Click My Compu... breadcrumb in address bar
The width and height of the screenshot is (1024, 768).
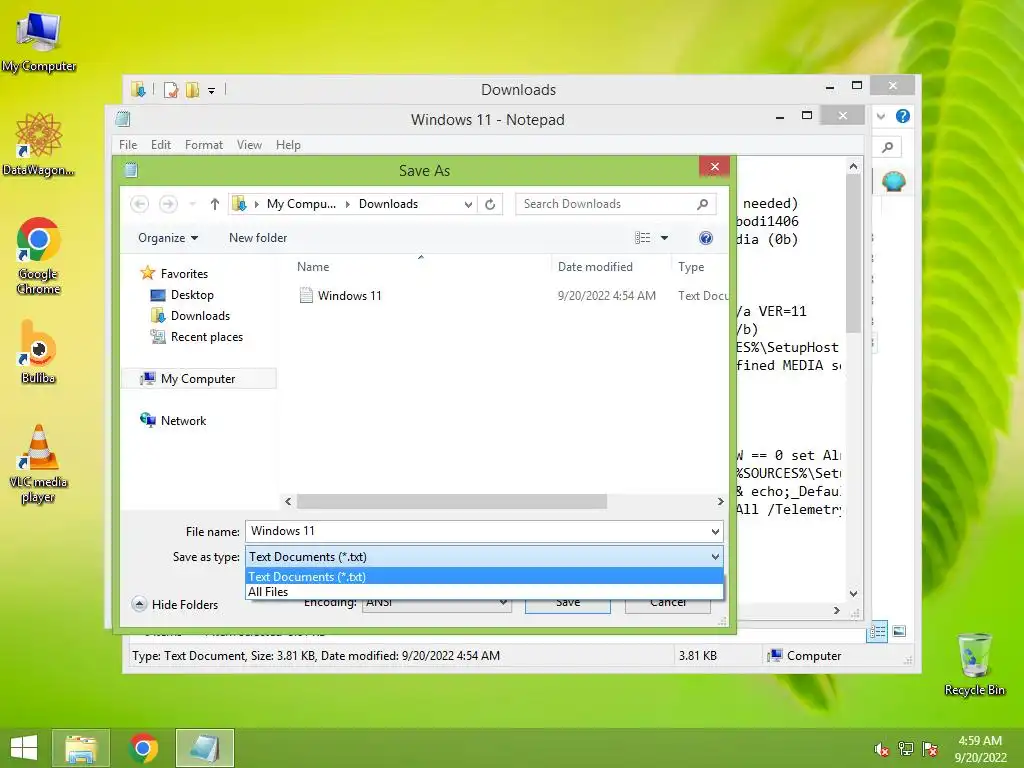tap(301, 204)
